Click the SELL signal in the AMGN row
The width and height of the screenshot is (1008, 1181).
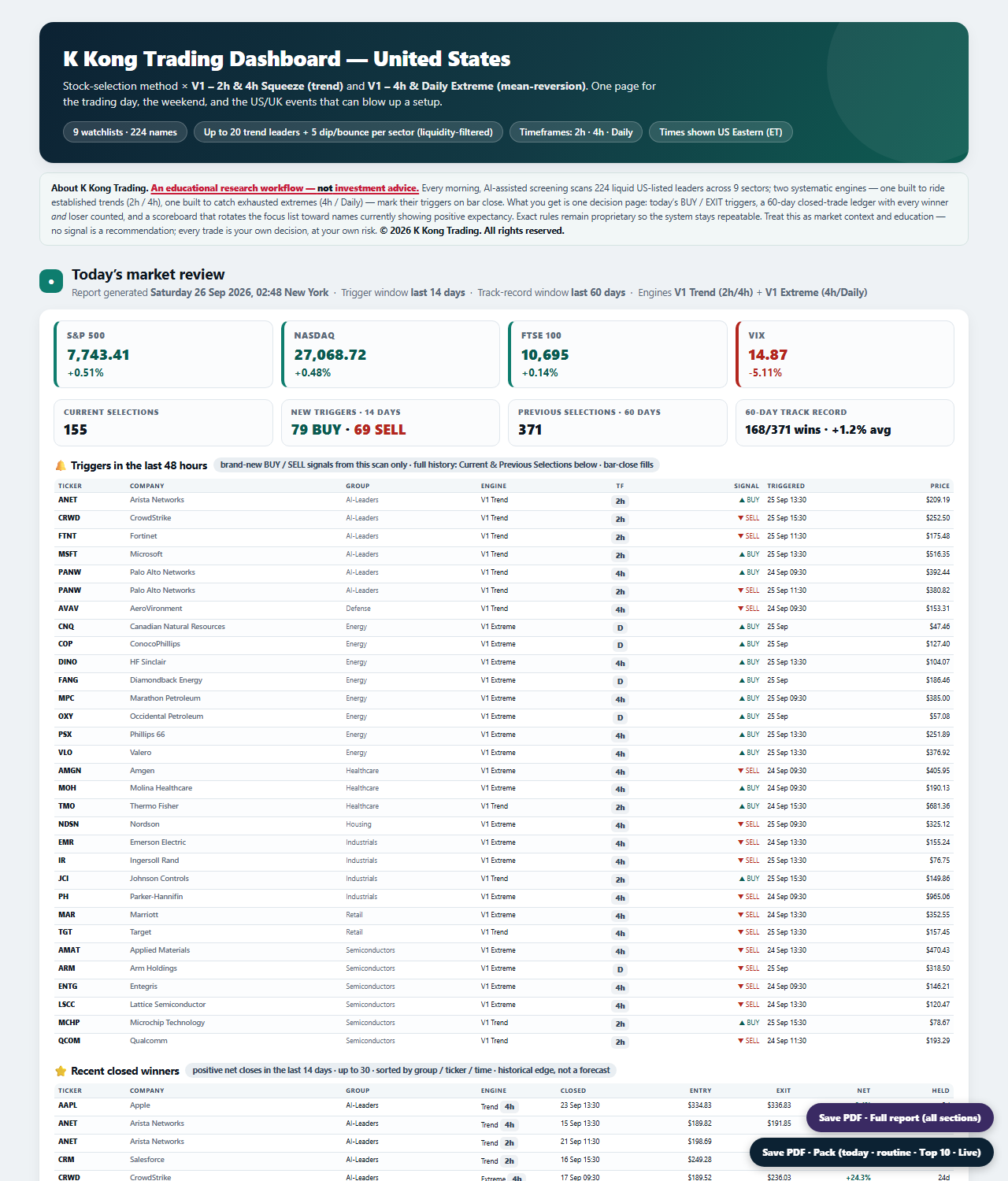pyautogui.click(x=749, y=771)
